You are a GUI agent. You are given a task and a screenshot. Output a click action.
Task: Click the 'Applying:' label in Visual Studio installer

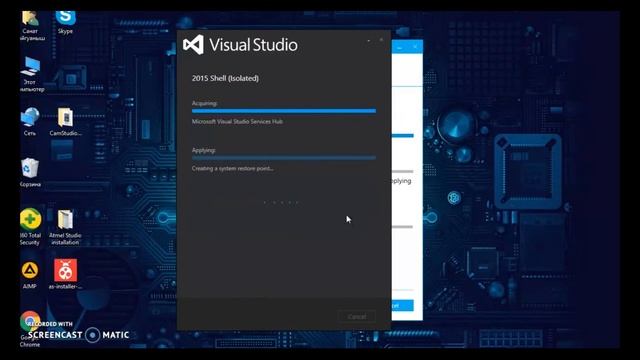pyautogui.click(x=204, y=150)
